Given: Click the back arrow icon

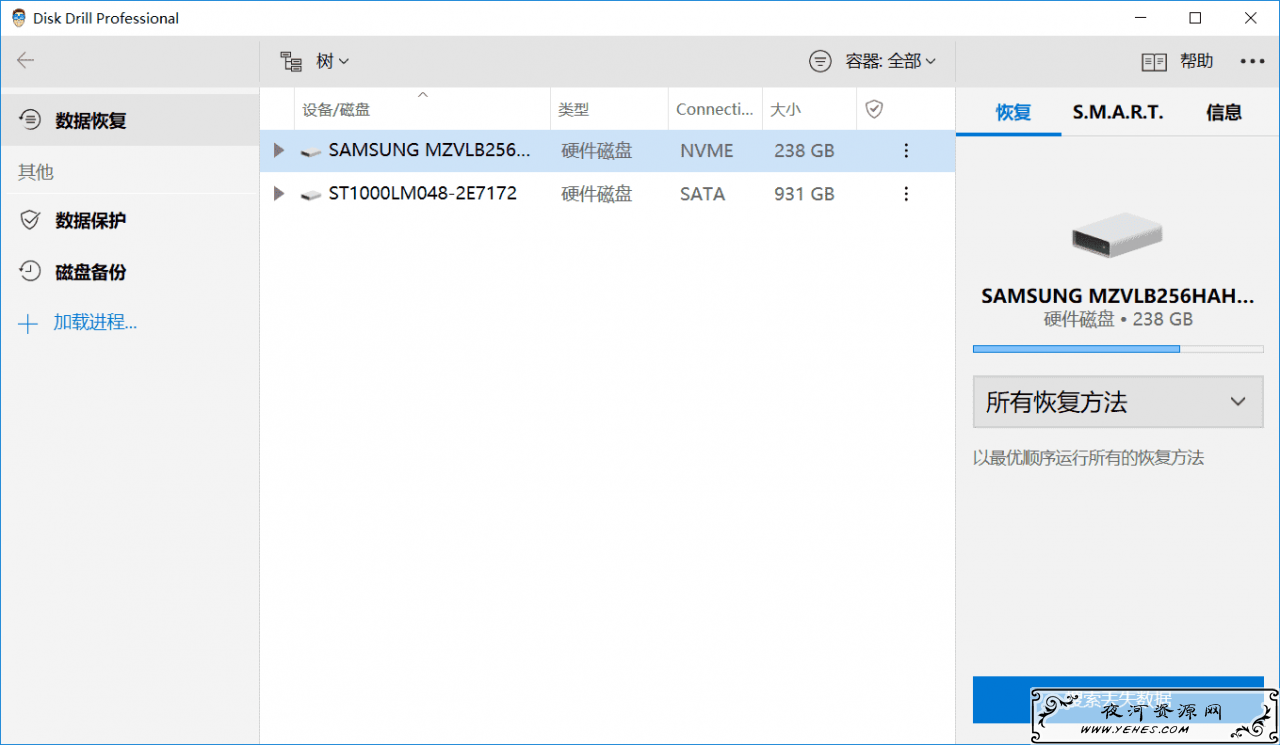Looking at the screenshot, I should click(x=26, y=61).
